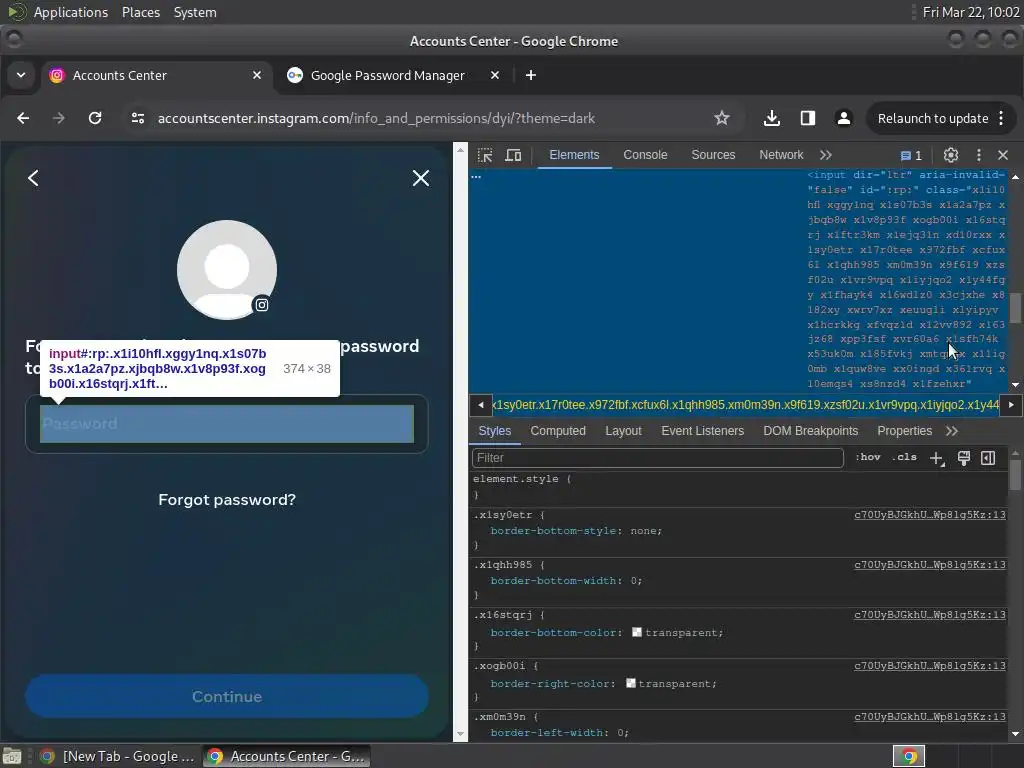Click the transparent swatch for border-bottom-color
Image resolution: width=1024 pixels, height=768 pixels.
(637, 632)
